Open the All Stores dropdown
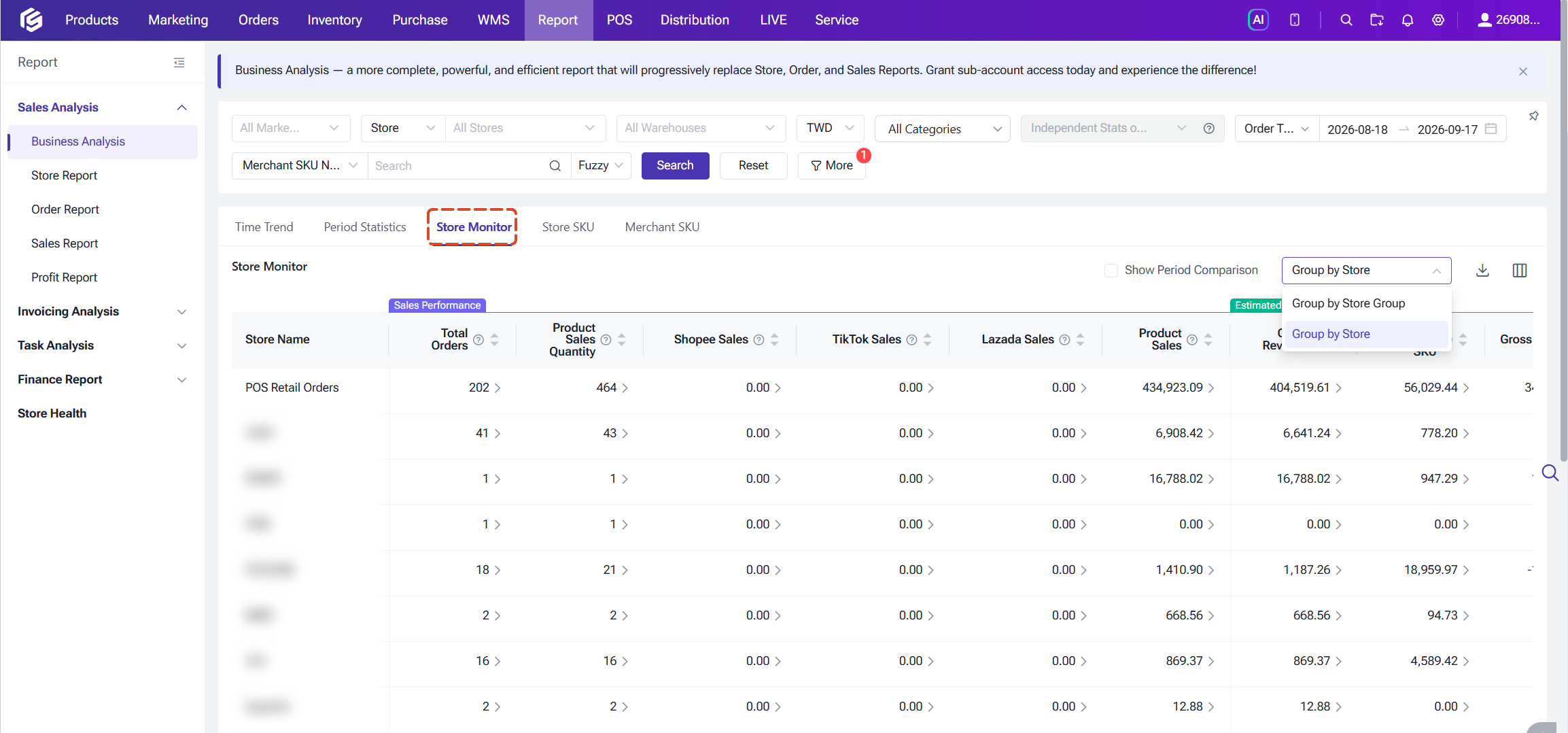 525,129
